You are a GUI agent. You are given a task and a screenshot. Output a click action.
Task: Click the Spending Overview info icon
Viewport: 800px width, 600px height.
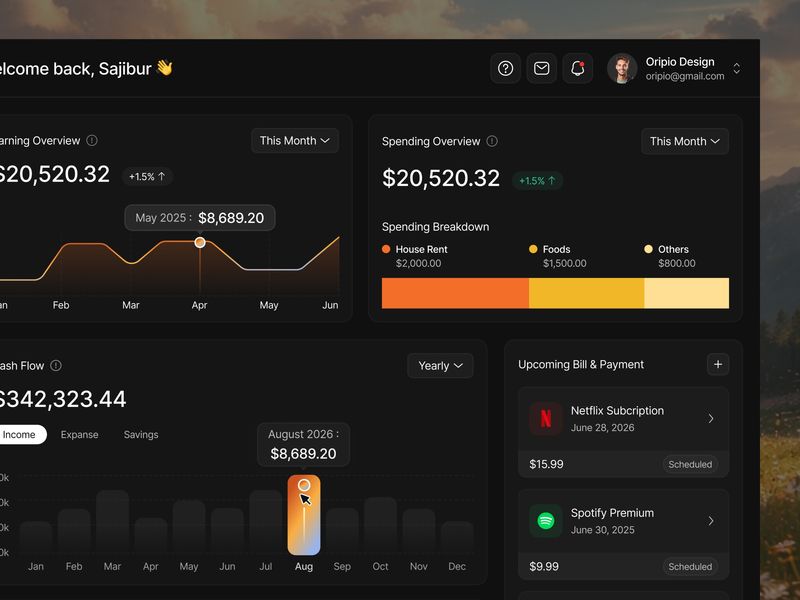click(x=491, y=141)
